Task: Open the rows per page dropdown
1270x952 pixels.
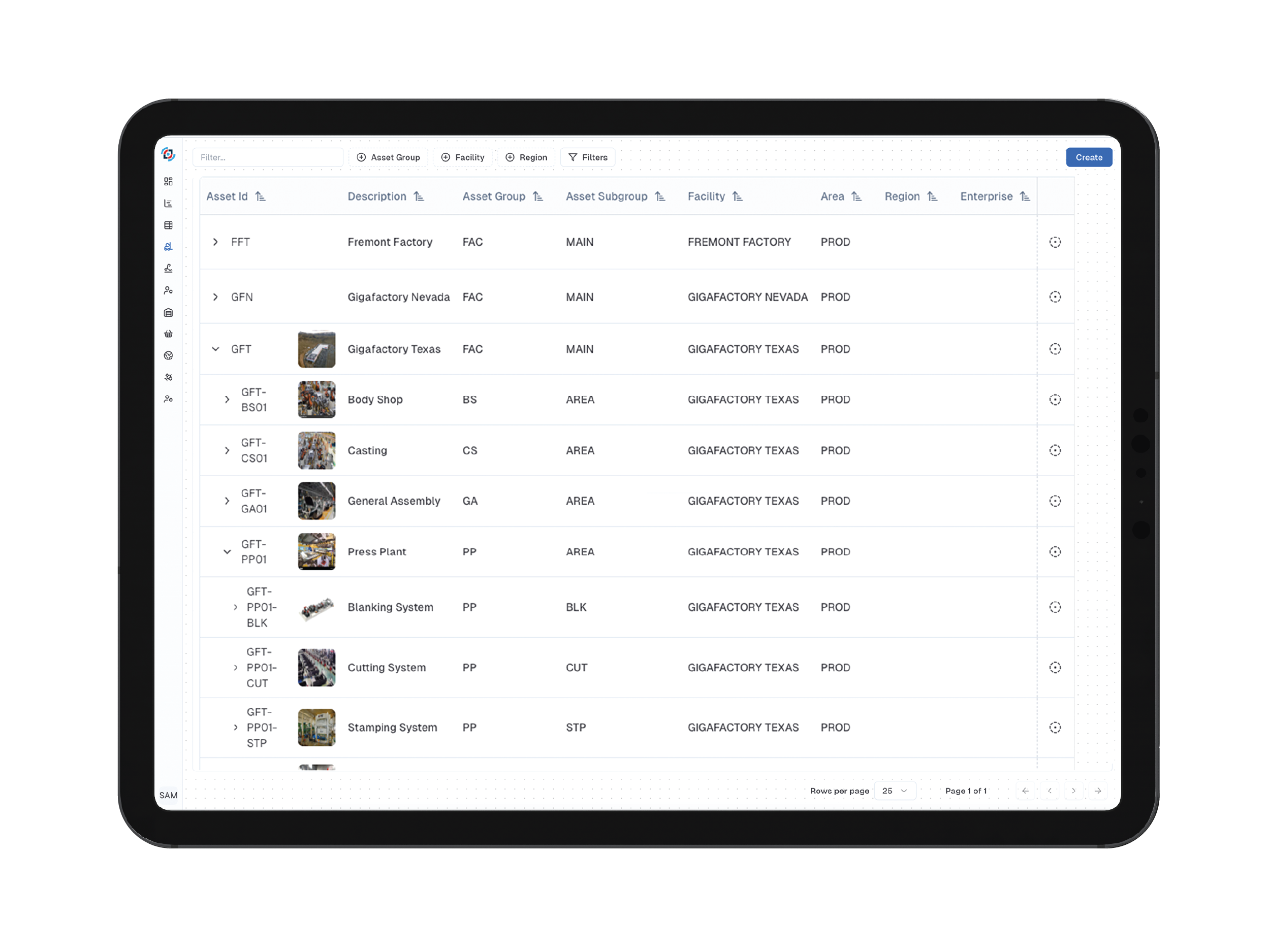Action: pyautogui.click(x=895, y=791)
